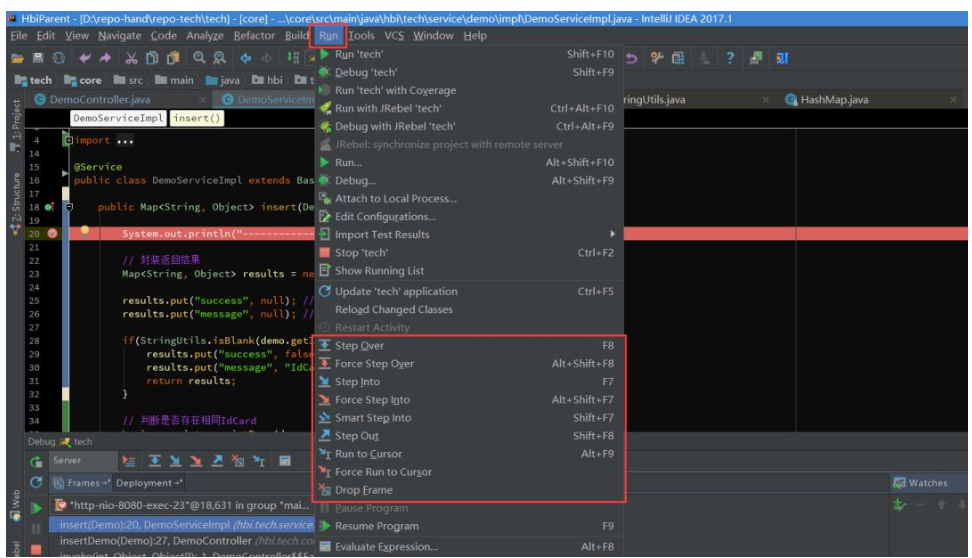Click the Rerun 'tech' debug icon
Image resolution: width=972 pixels, height=558 pixels.
pos(37,462)
